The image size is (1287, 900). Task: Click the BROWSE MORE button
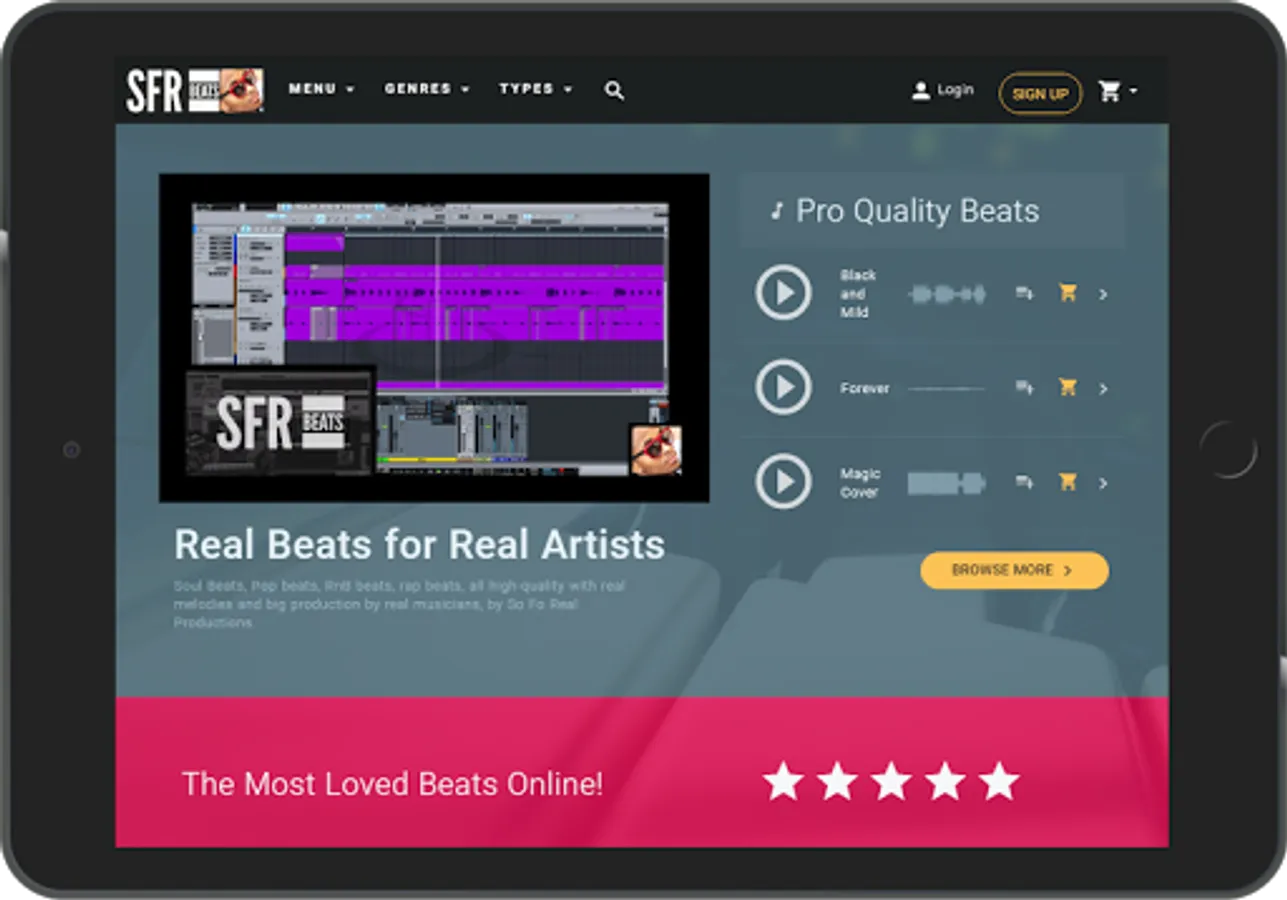(x=1014, y=570)
